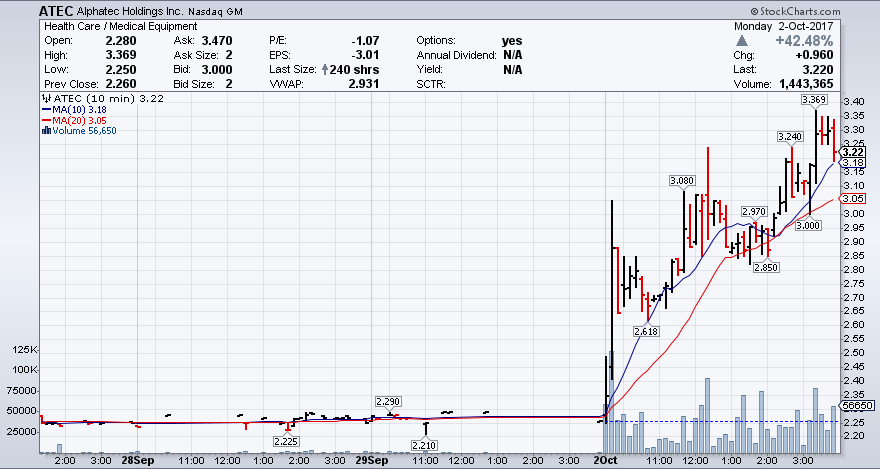880x469 pixels.
Task: Click the blue MA(10) line marker in legend
Action: pos(45,110)
